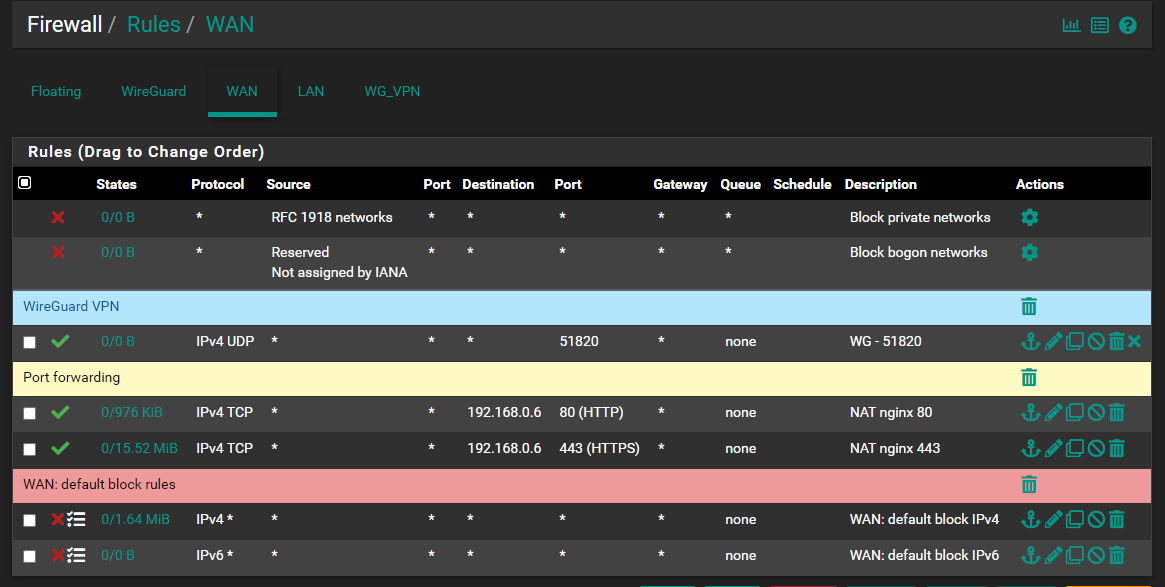The width and height of the screenshot is (1165, 587).
Task: Tick the checkbox for the IPv6 default block rule
Action: click(x=30, y=556)
